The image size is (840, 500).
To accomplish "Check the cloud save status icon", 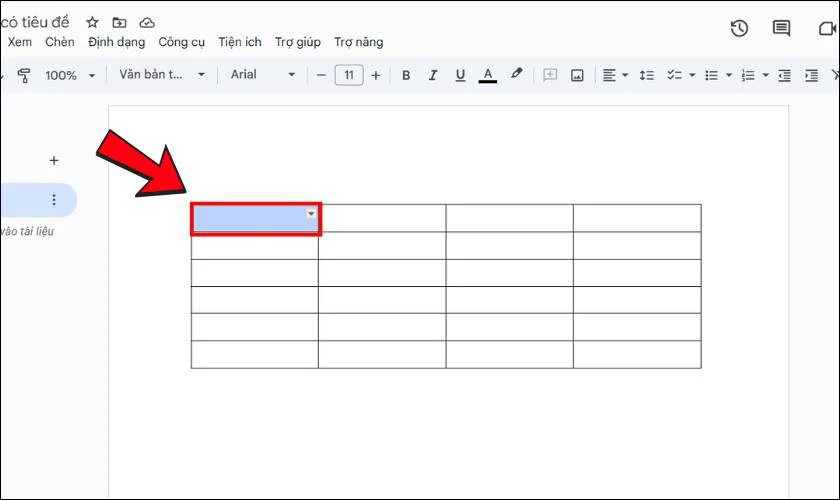I will point(147,23).
